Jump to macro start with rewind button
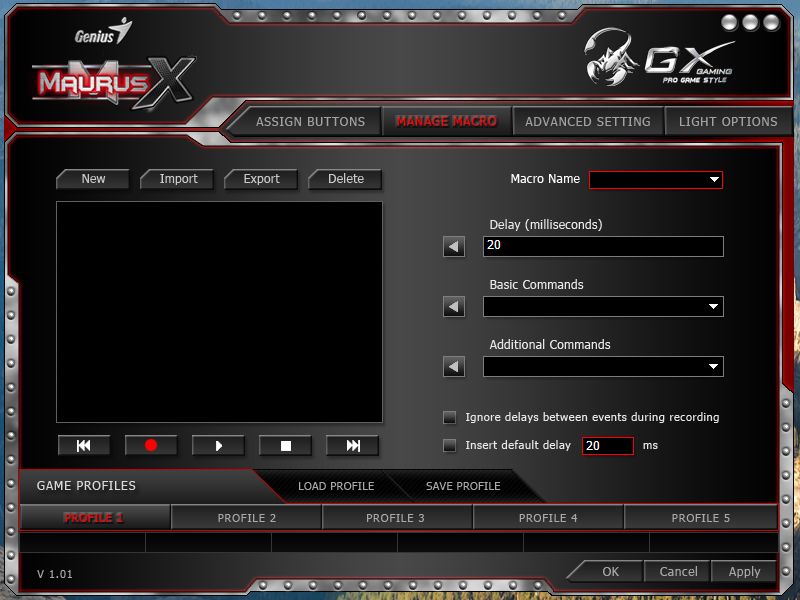Image resolution: width=800 pixels, height=600 pixels. [84, 445]
